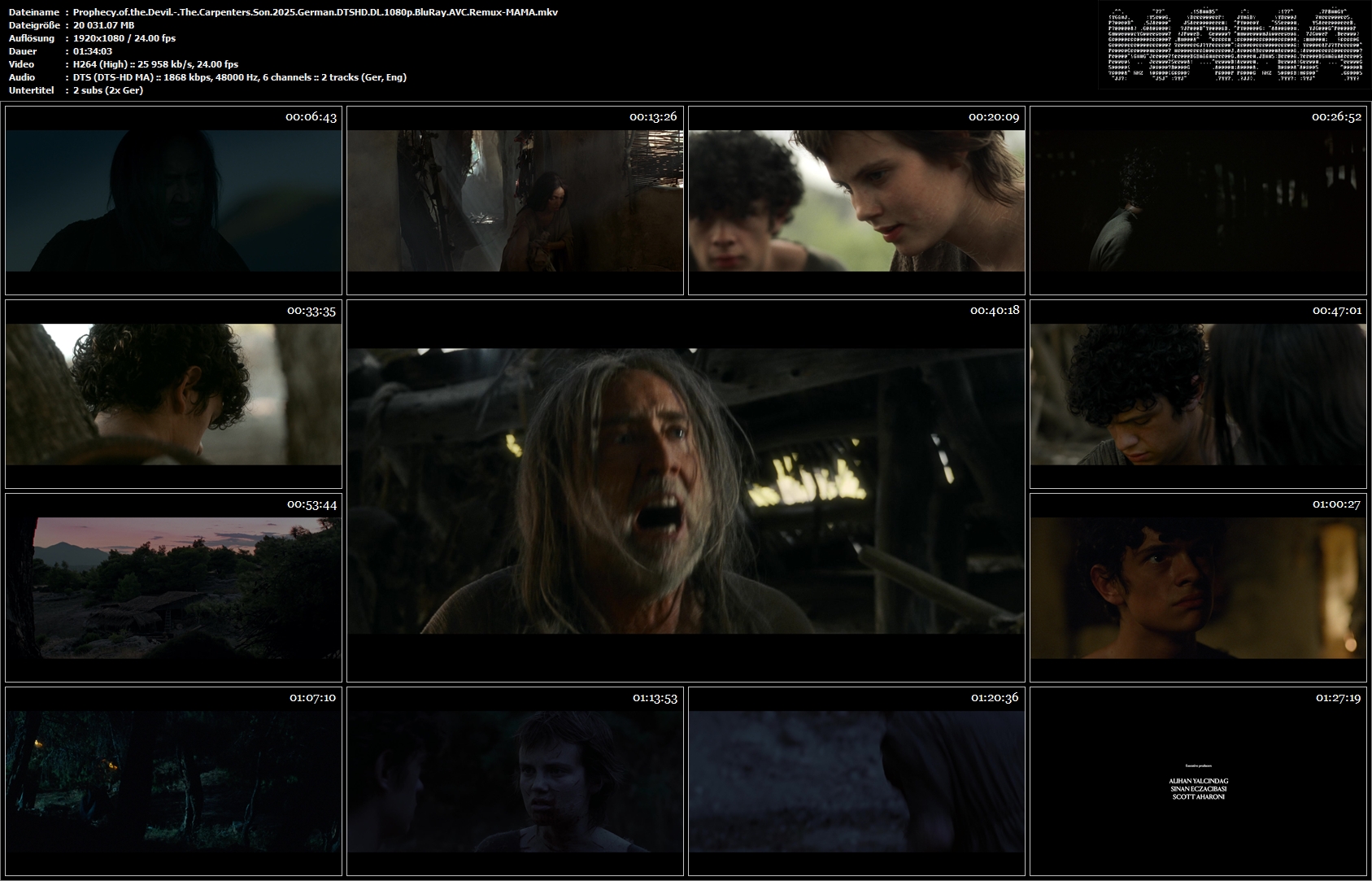This screenshot has height=881, width=1372.
Task: Select the duration value '01:34:03'
Action: click(93, 51)
